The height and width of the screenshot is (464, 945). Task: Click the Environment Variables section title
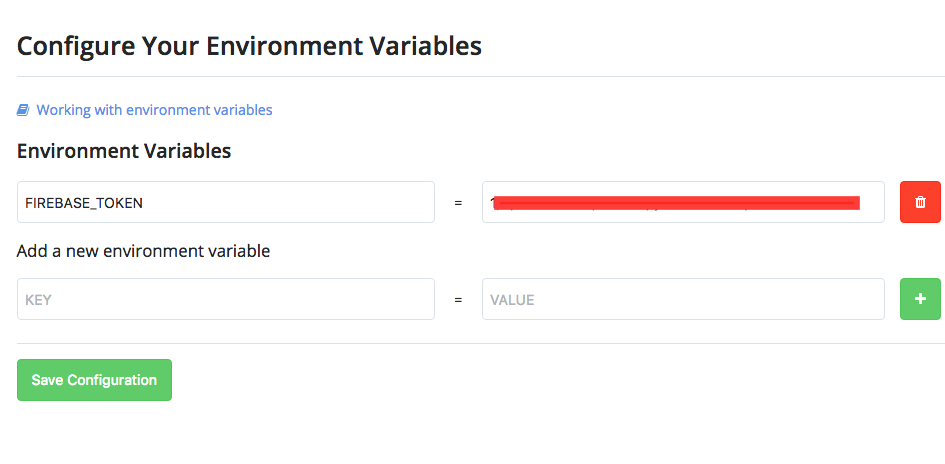pos(124,151)
